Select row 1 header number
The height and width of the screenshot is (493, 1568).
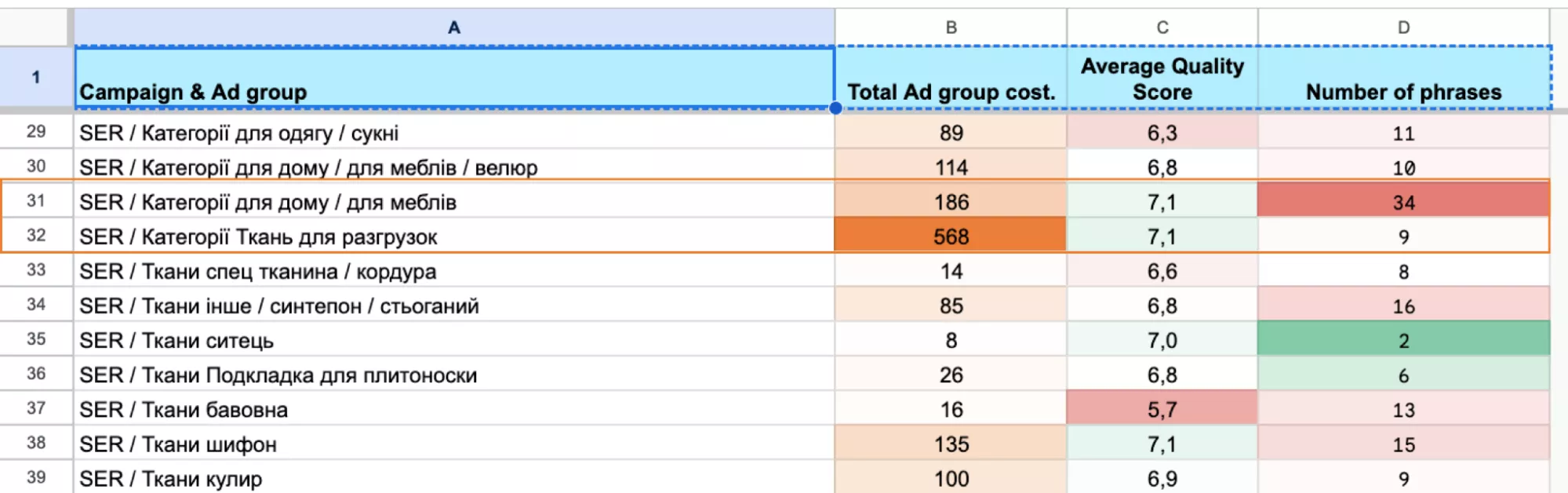[x=36, y=77]
